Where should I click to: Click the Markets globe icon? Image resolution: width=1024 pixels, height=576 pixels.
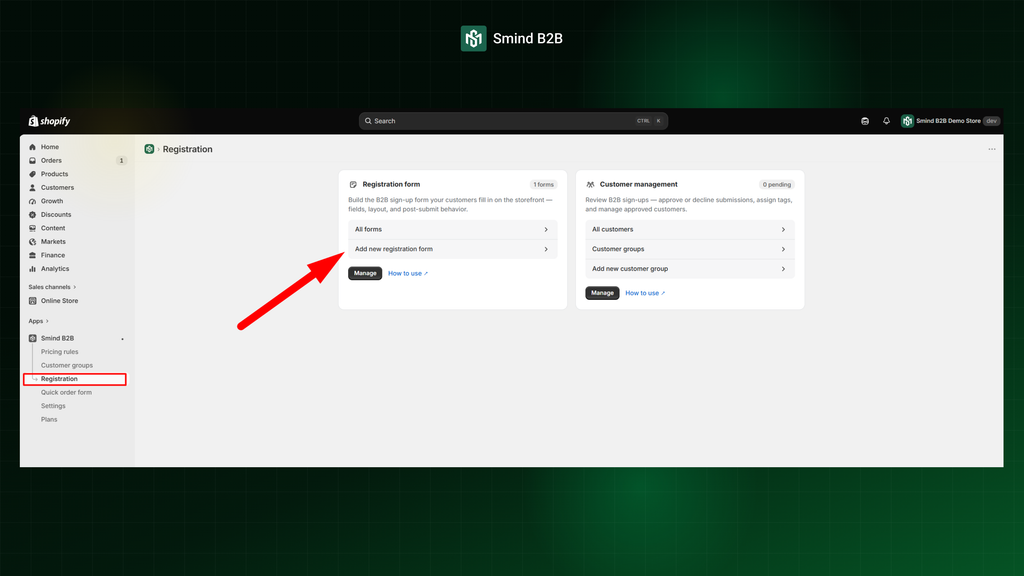pyautogui.click(x=33, y=242)
